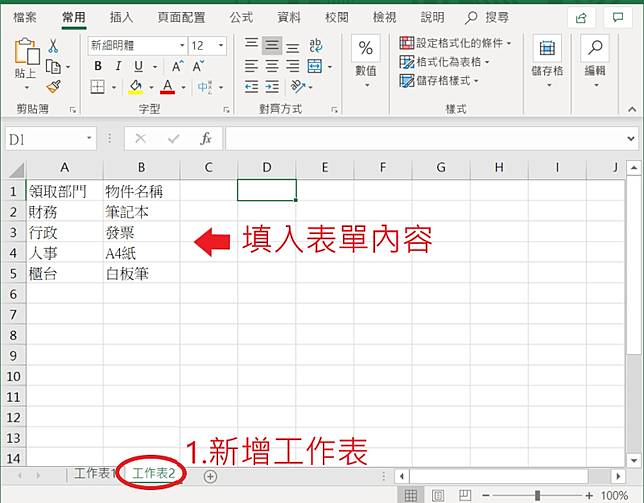644x503 pixels.
Task: Switch to the 插入 tab
Action: pos(121,17)
